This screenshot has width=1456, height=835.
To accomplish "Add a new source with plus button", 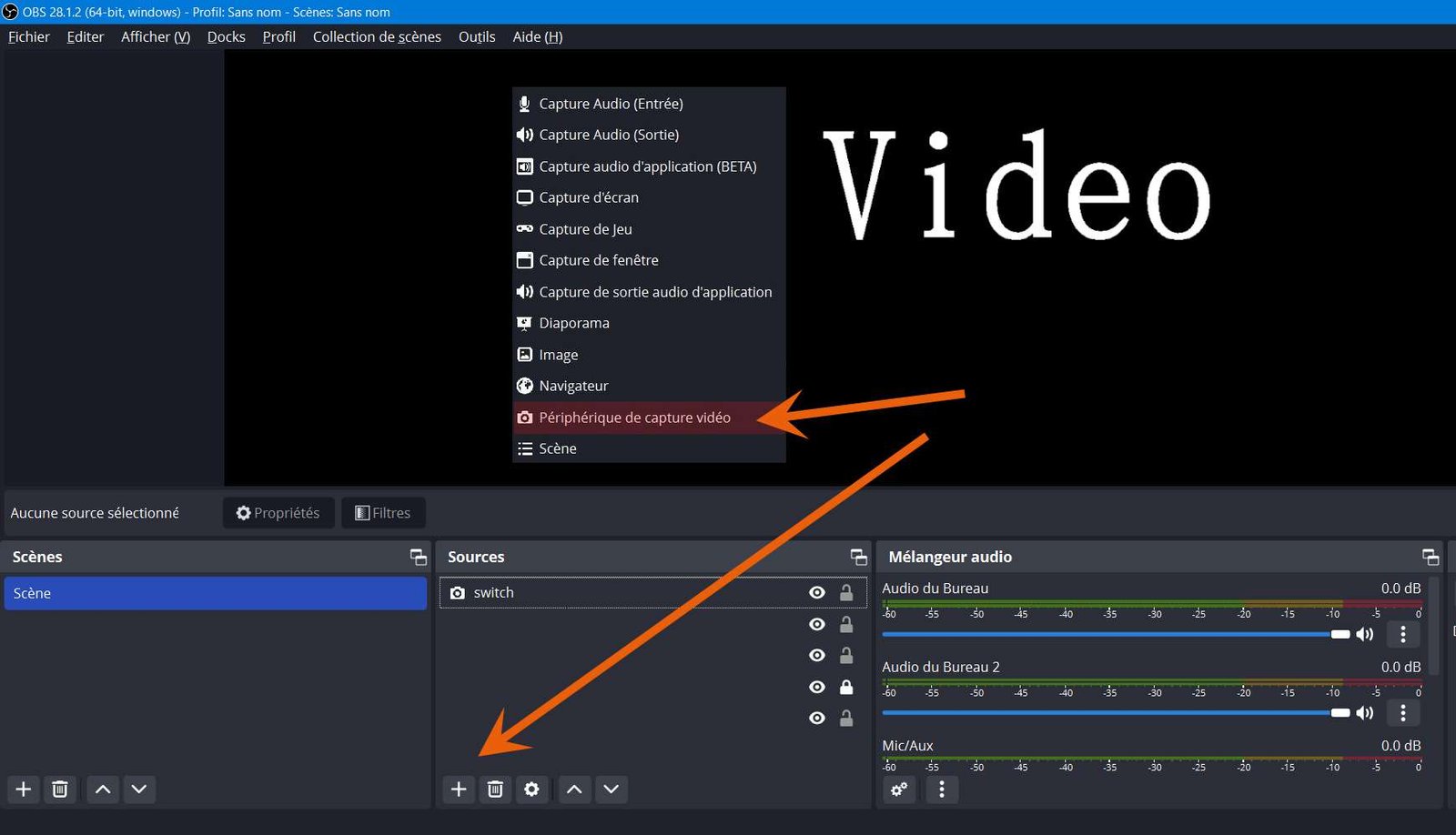I will pyautogui.click(x=459, y=789).
